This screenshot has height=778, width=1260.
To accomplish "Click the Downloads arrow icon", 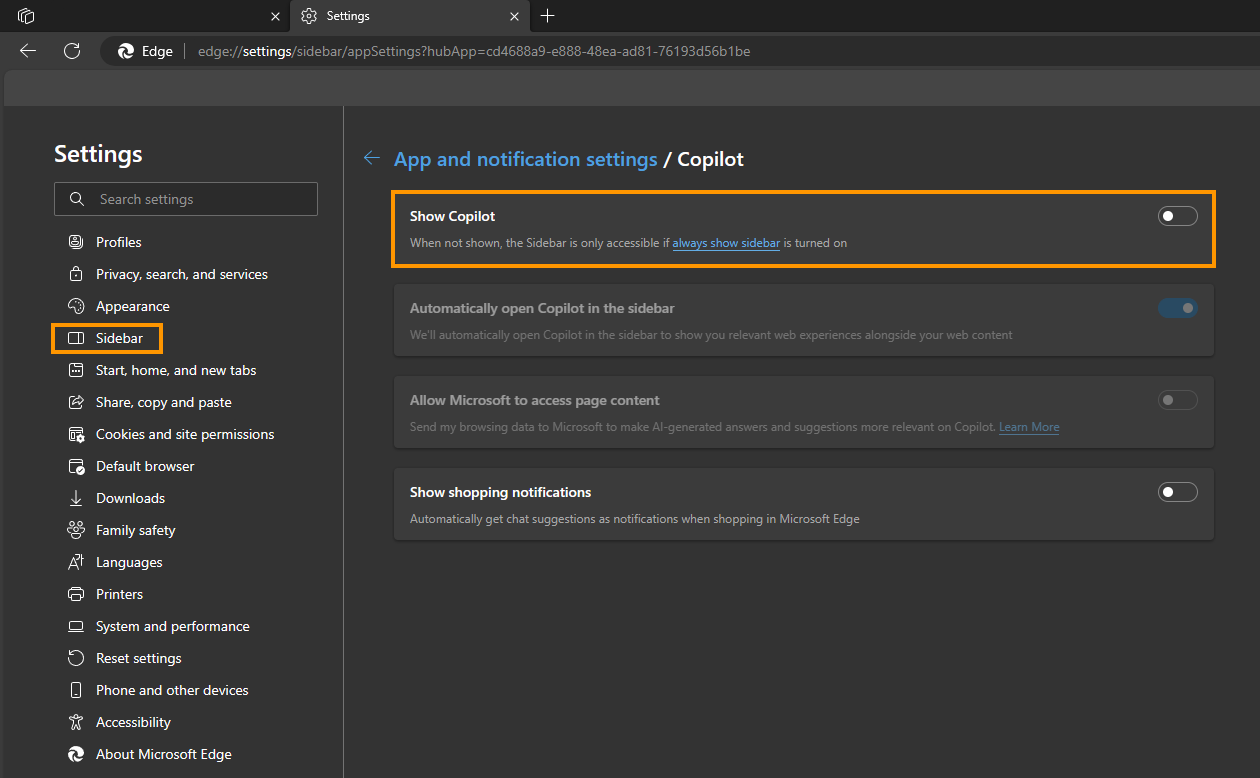I will pyautogui.click(x=76, y=498).
